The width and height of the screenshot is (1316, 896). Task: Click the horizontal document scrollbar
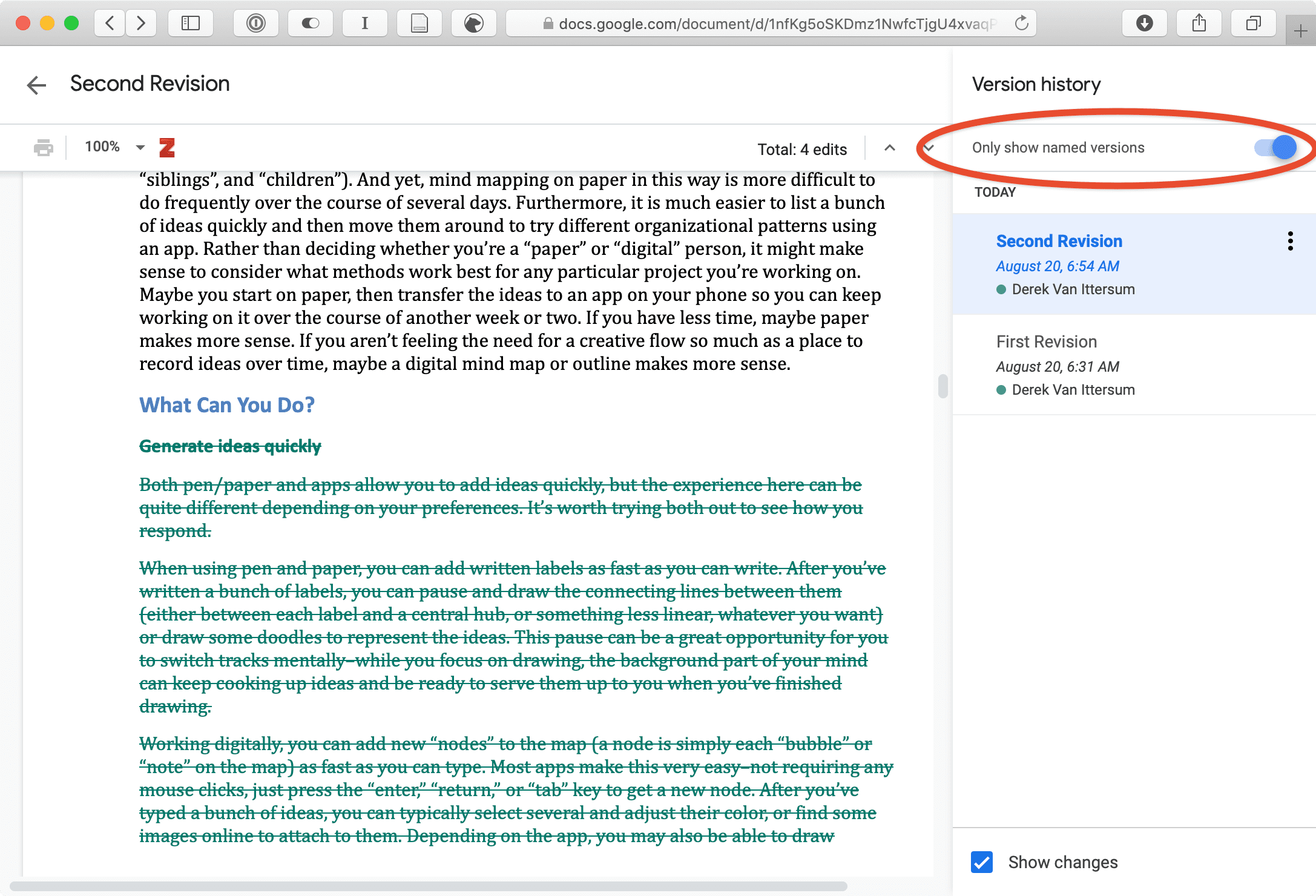pyautogui.click(x=429, y=886)
